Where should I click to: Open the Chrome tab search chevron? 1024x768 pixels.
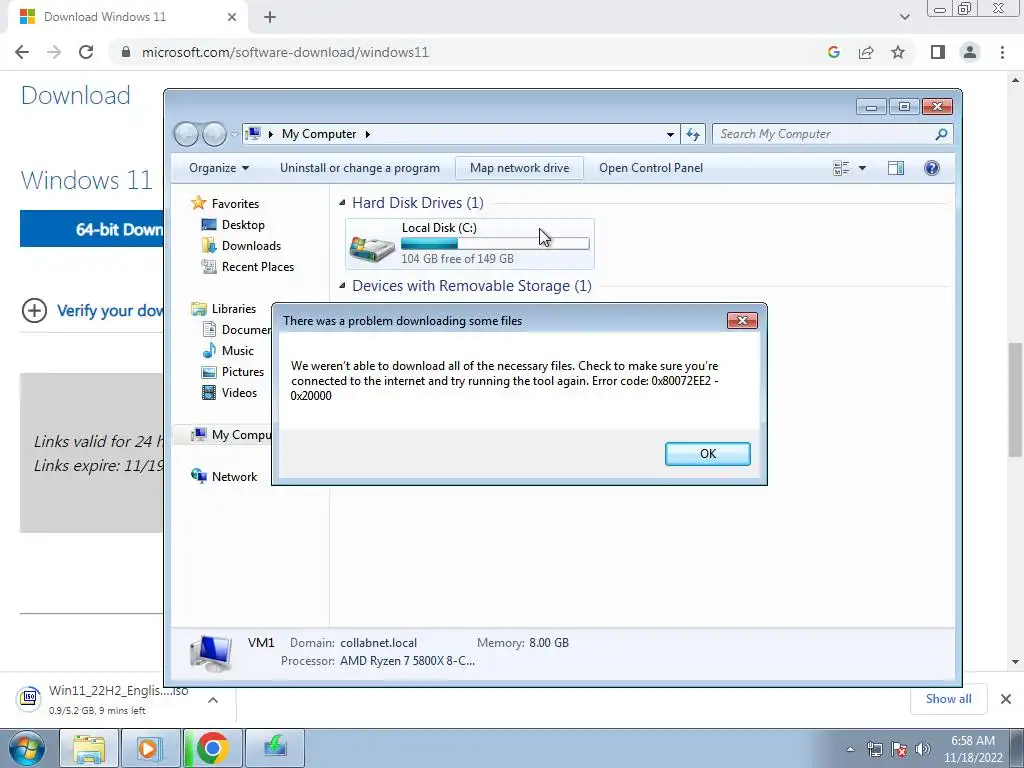[x=904, y=17]
